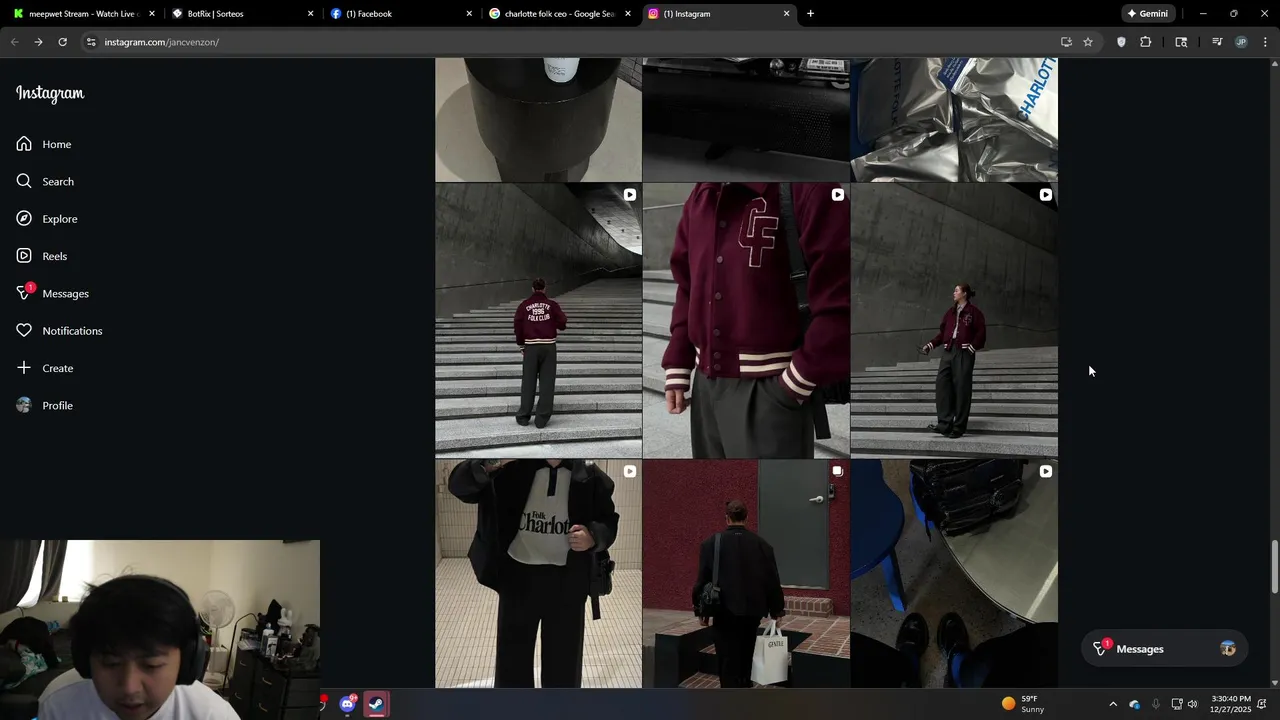Open media controls icon
The image size is (1280, 720).
(1217, 42)
